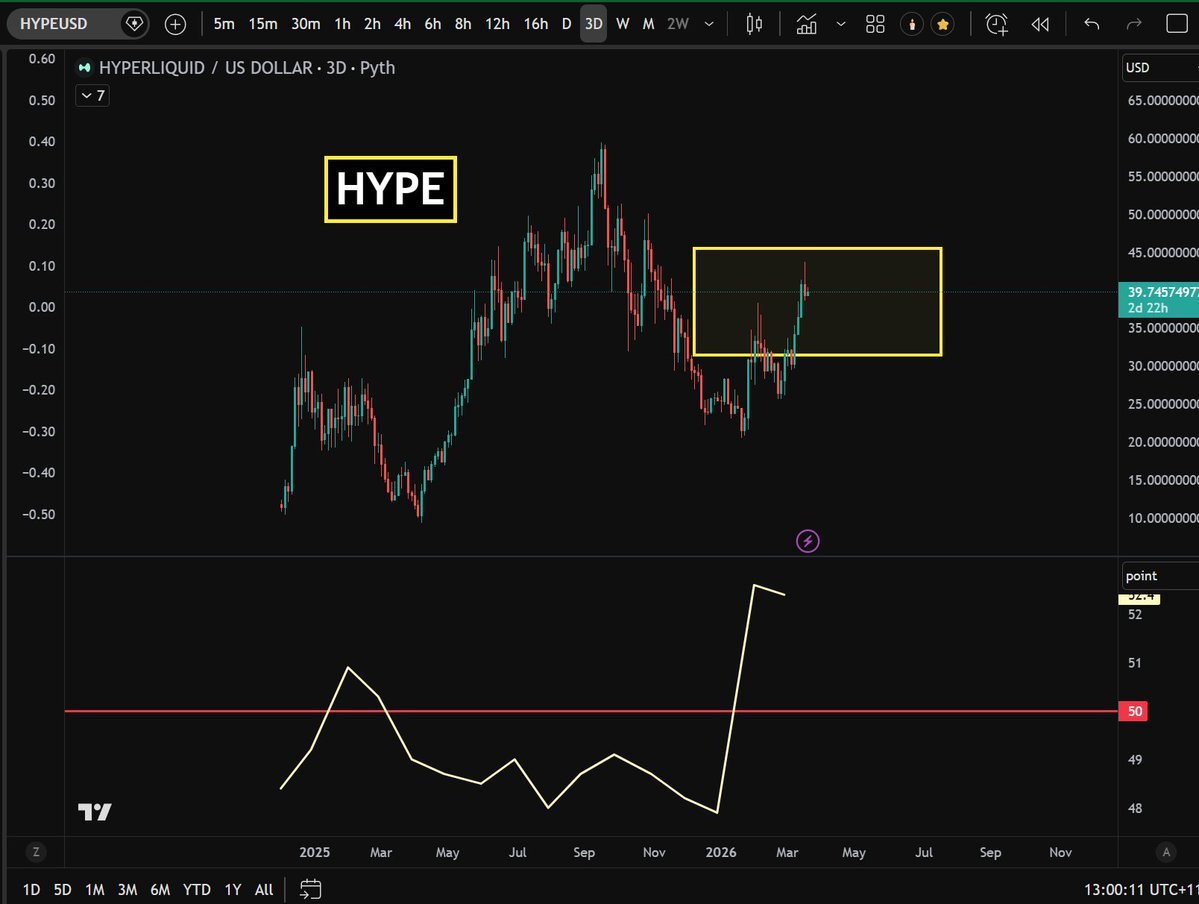Click the multi-layout grid icon
Viewport: 1199px width, 904px height.
[874, 23]
